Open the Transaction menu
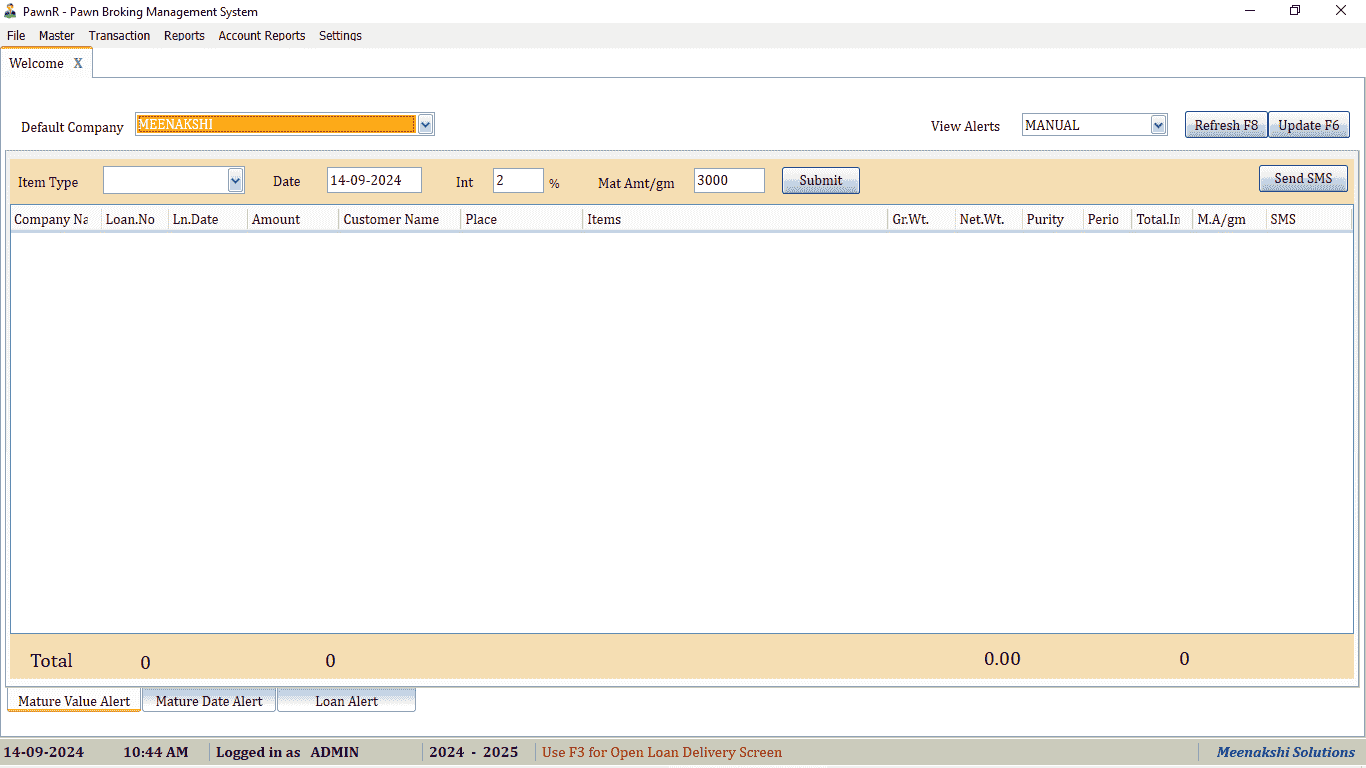The height and width of the screenshot is (768, 1366). point(119,35)
